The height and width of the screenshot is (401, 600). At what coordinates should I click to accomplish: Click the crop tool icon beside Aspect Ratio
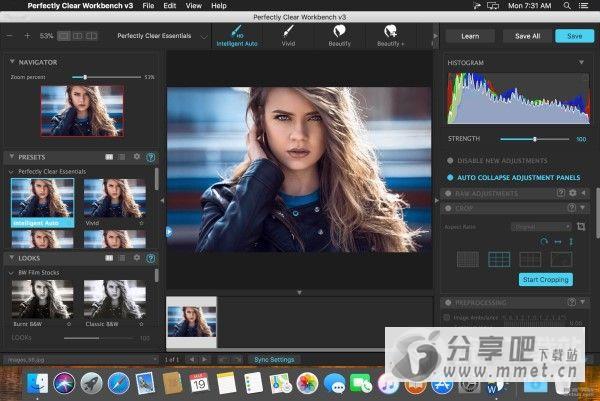click(581, 227)
